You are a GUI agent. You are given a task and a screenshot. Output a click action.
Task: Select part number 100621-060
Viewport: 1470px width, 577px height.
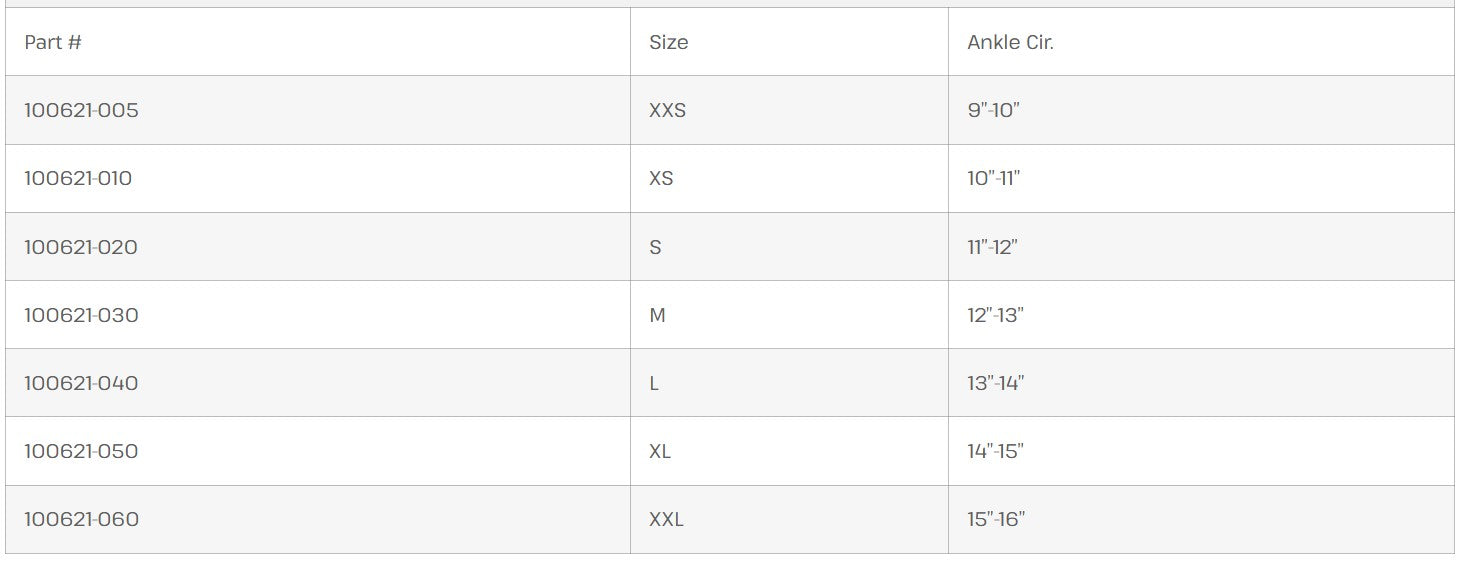coord(81,519)
